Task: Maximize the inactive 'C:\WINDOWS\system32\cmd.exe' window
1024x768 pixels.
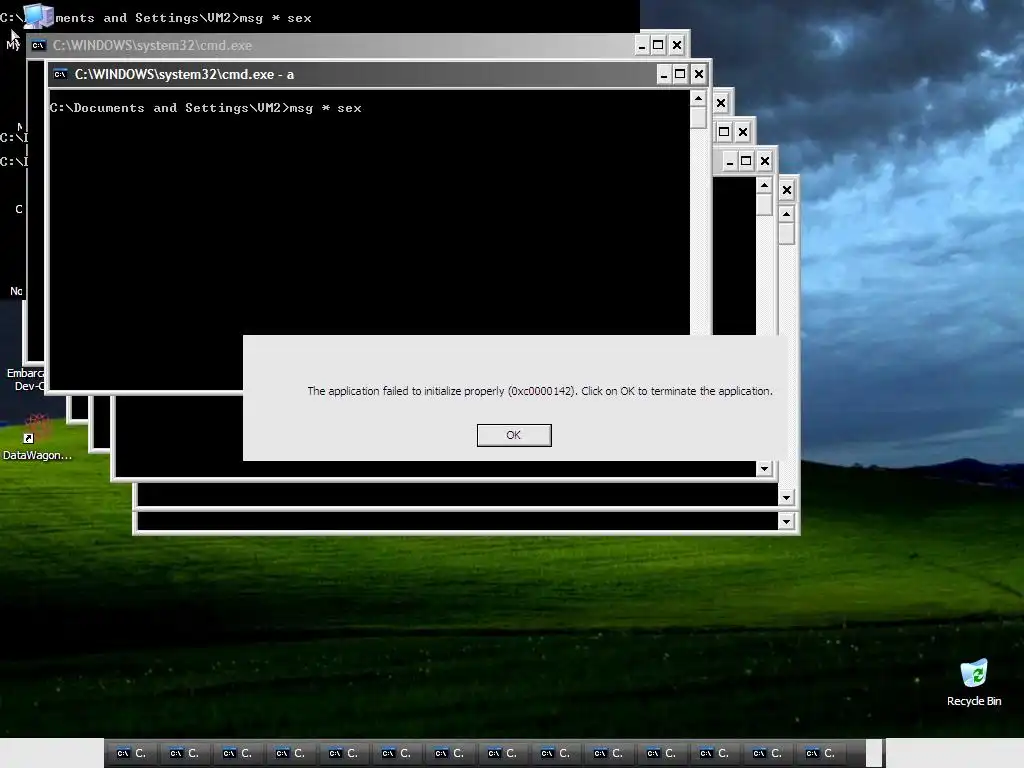Action: click(x=658, y=45)
